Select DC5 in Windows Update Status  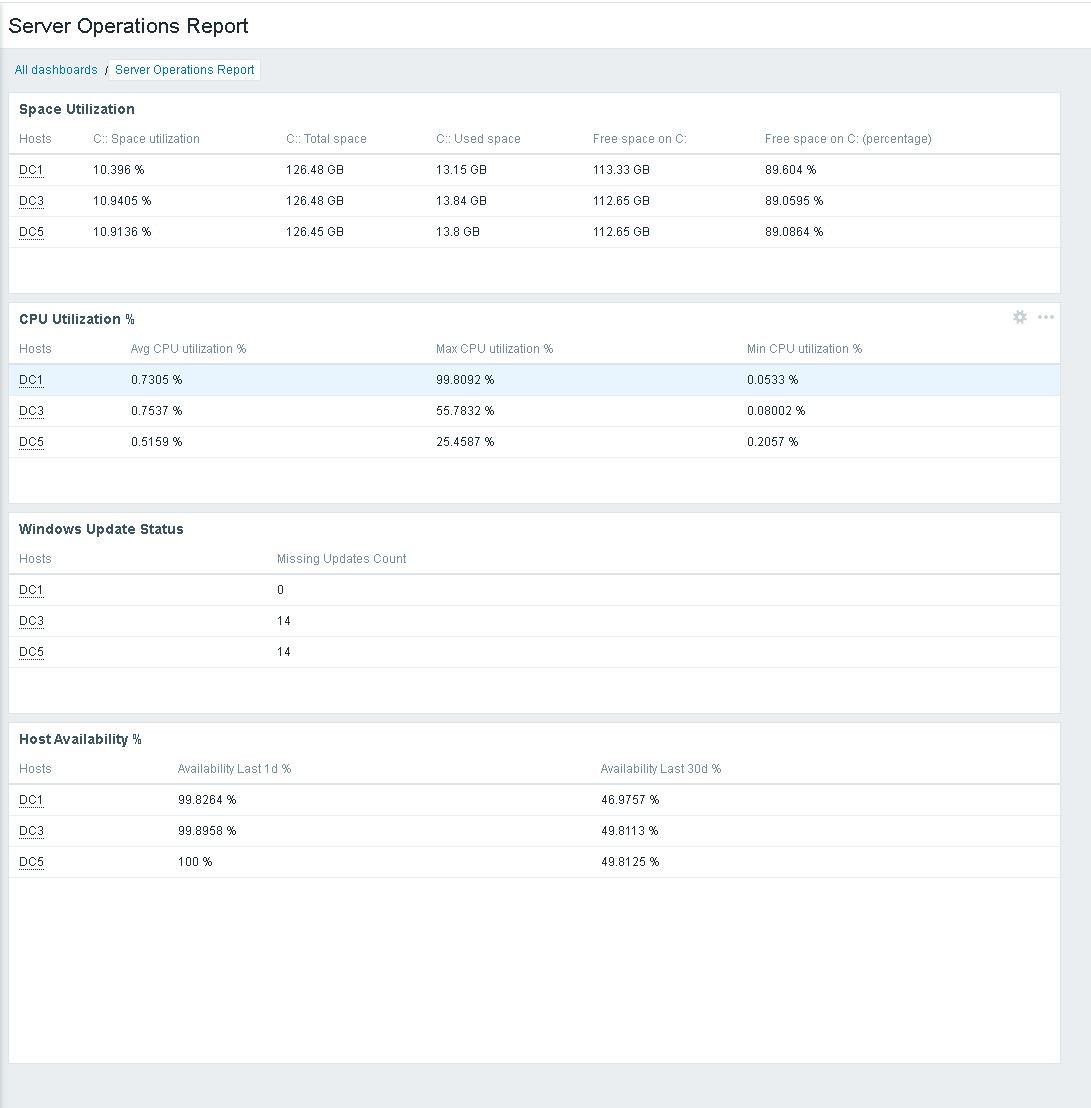tap(30, 652)
